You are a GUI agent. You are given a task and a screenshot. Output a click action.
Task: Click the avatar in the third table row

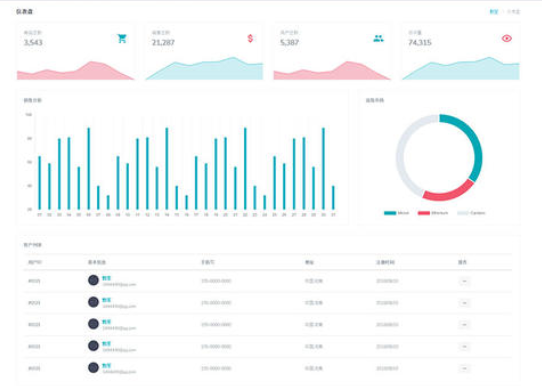click(93, 324)
